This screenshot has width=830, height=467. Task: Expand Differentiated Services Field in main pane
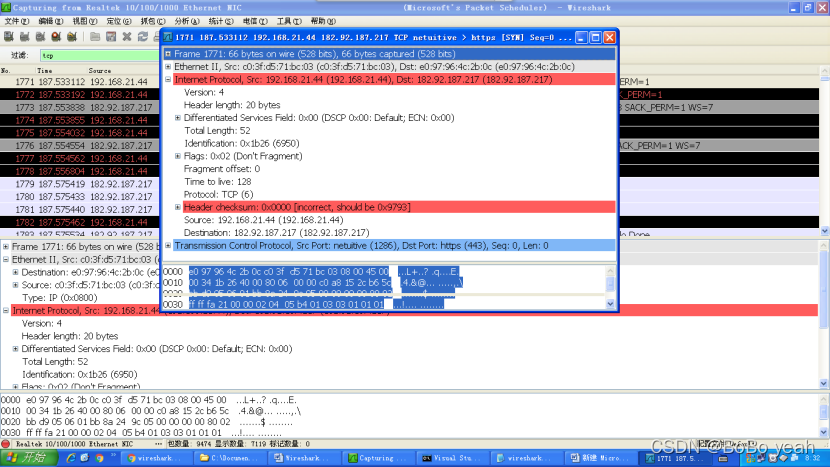click(x=15, y=349)
